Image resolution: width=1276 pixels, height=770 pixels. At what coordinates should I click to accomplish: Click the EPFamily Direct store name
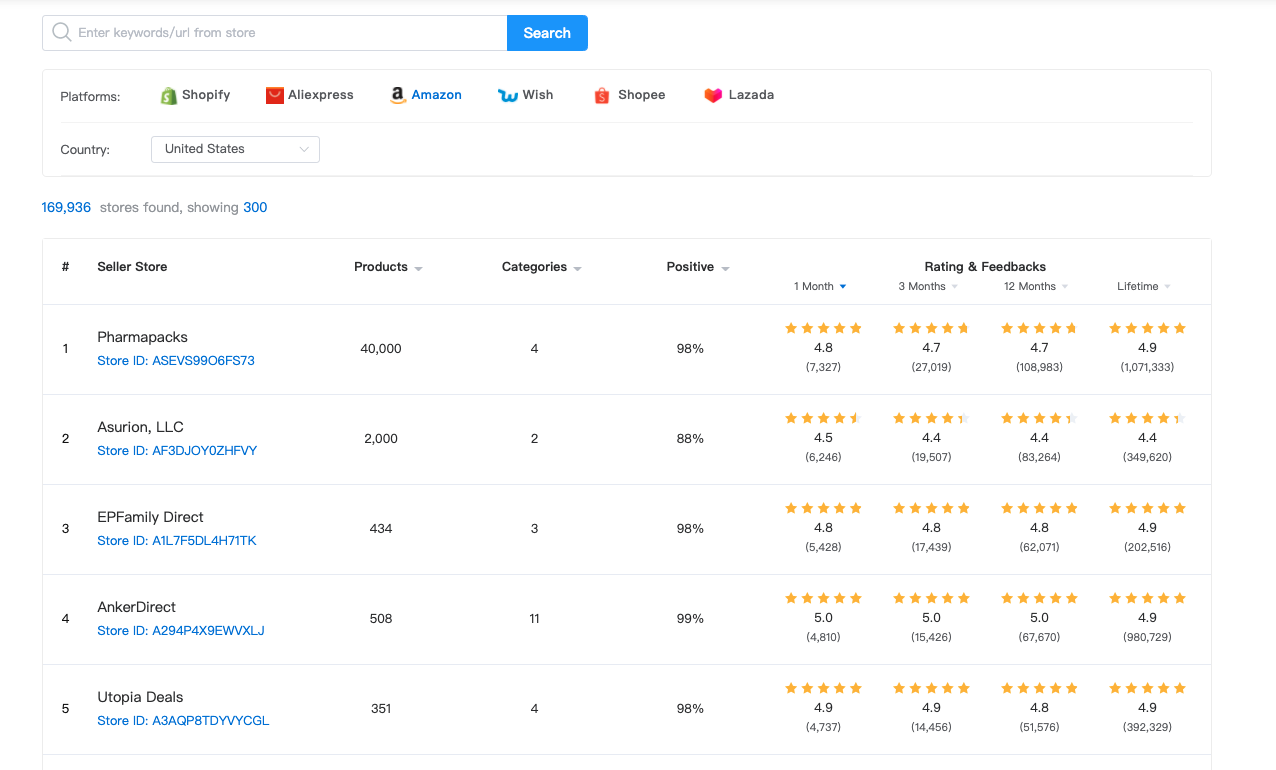[x=150, y=517]
